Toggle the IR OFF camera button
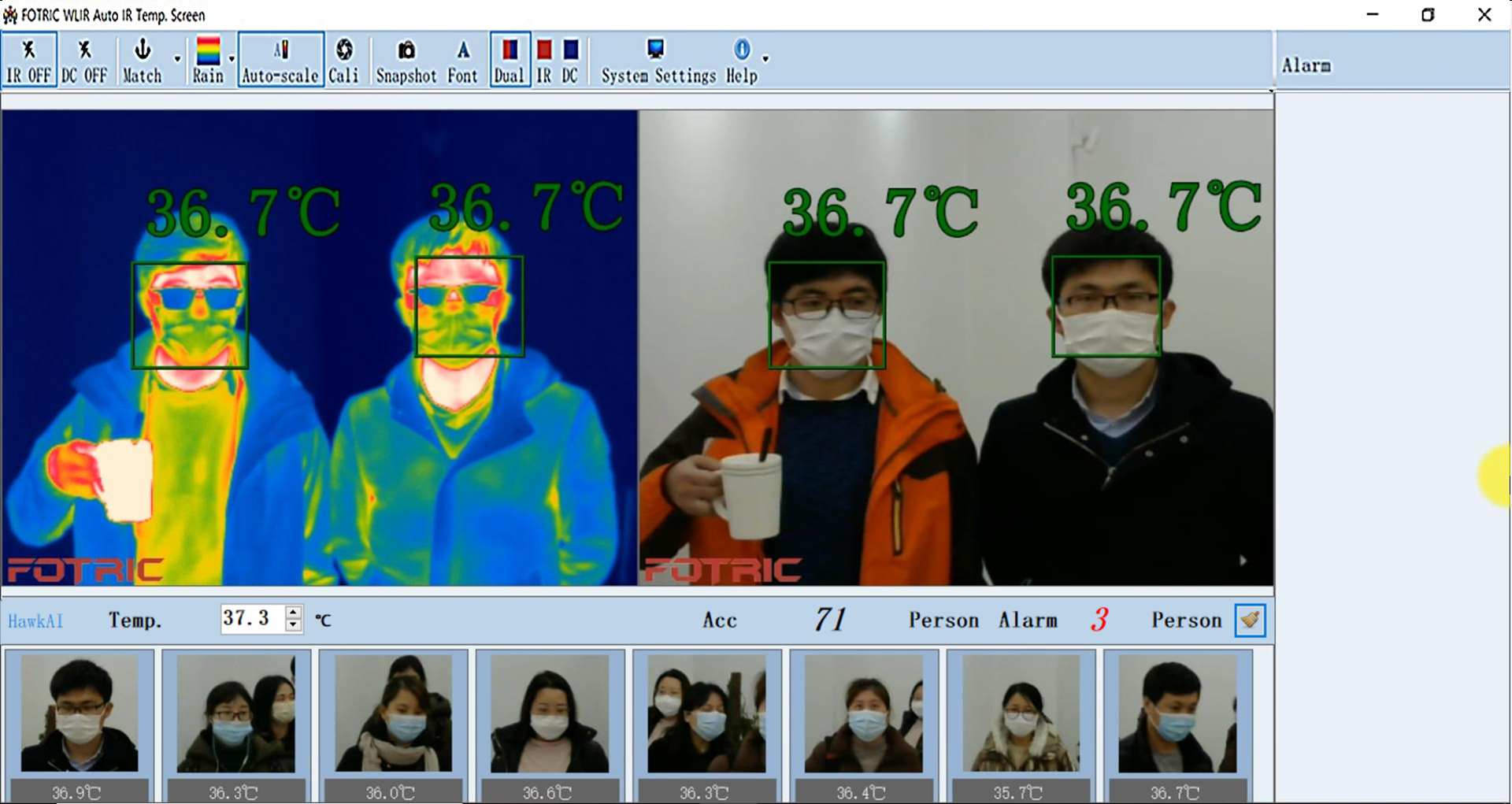 tap(29, 61)
